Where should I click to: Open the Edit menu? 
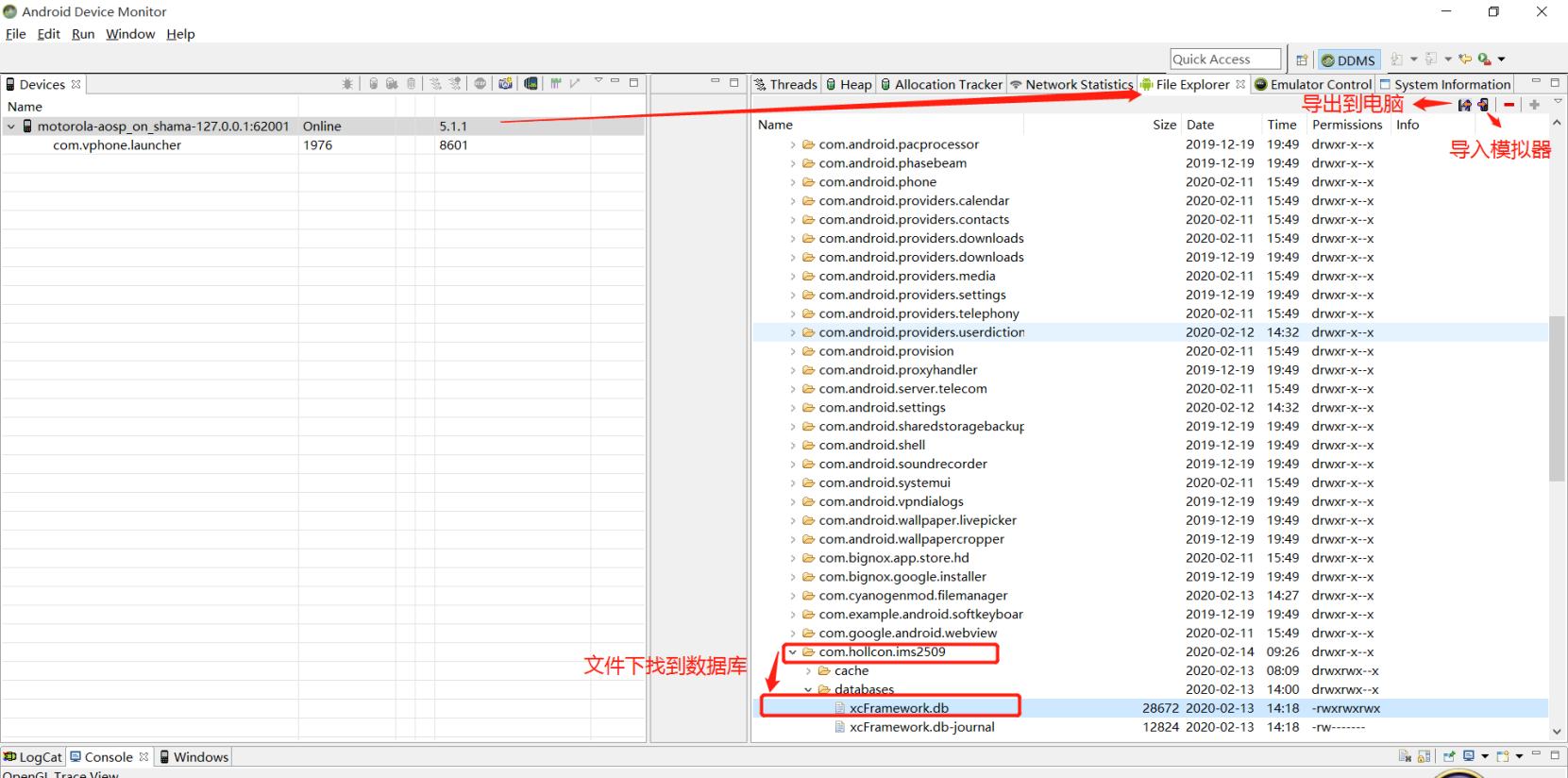49,34
